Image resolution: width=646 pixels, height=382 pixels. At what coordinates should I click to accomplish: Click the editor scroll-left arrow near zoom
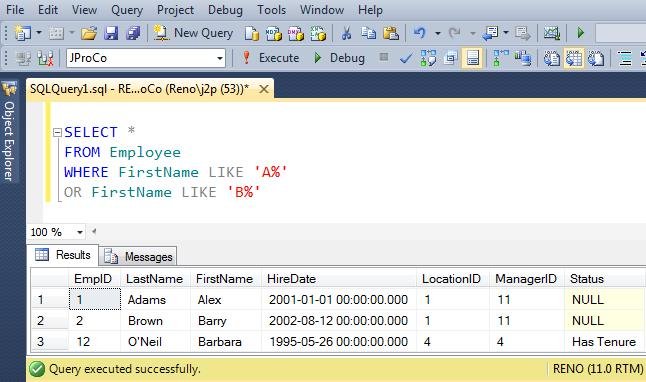[94, 231]
